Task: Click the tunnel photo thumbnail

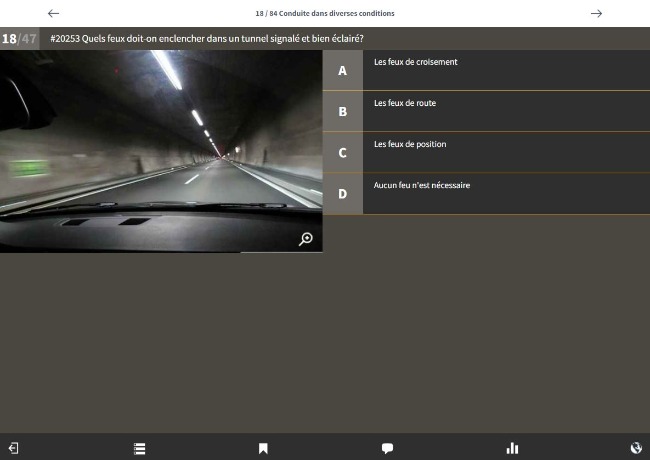Action: pyautogui.click(x=160, y=150)
